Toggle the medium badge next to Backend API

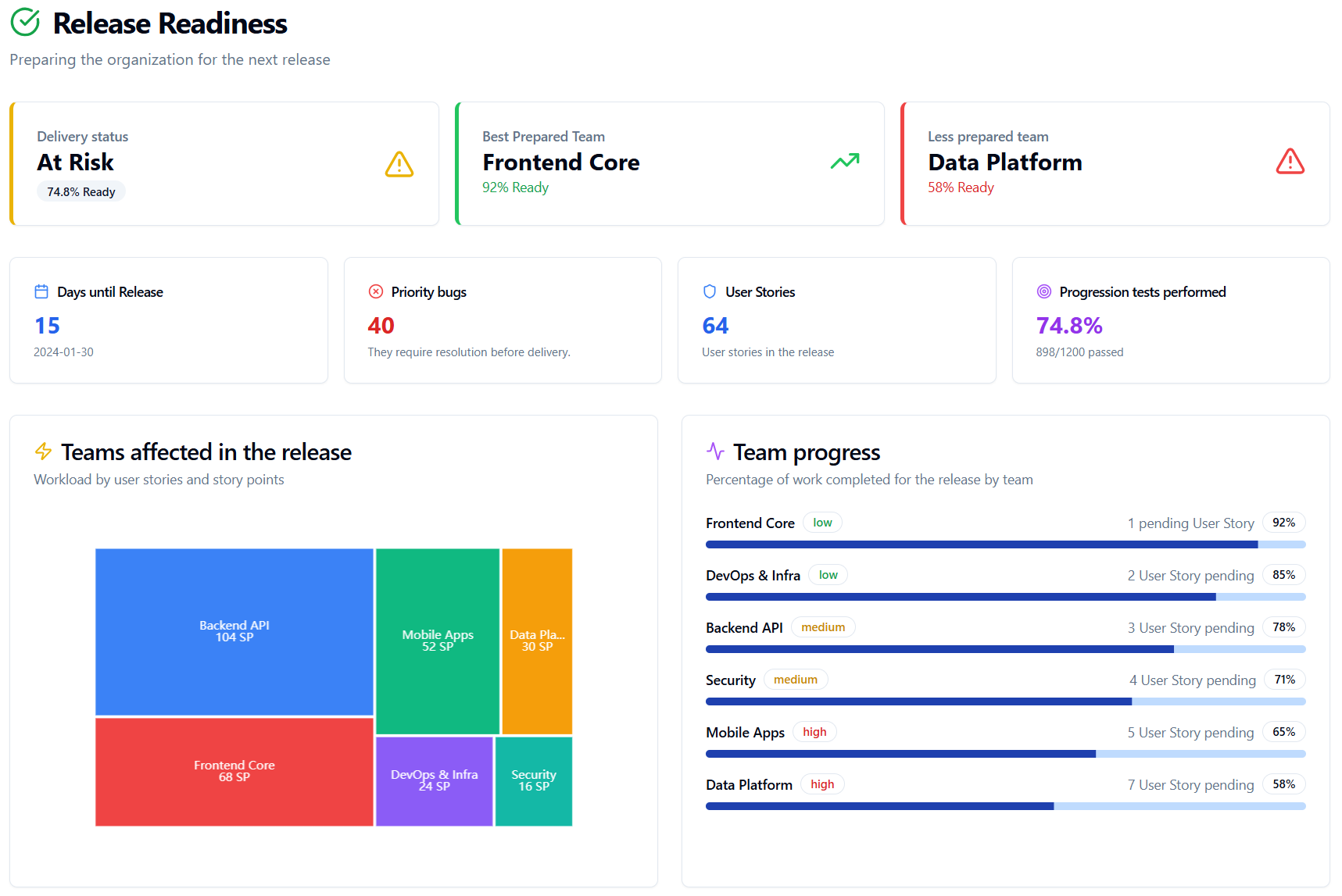pyautogui.click(x=823, y=626)
